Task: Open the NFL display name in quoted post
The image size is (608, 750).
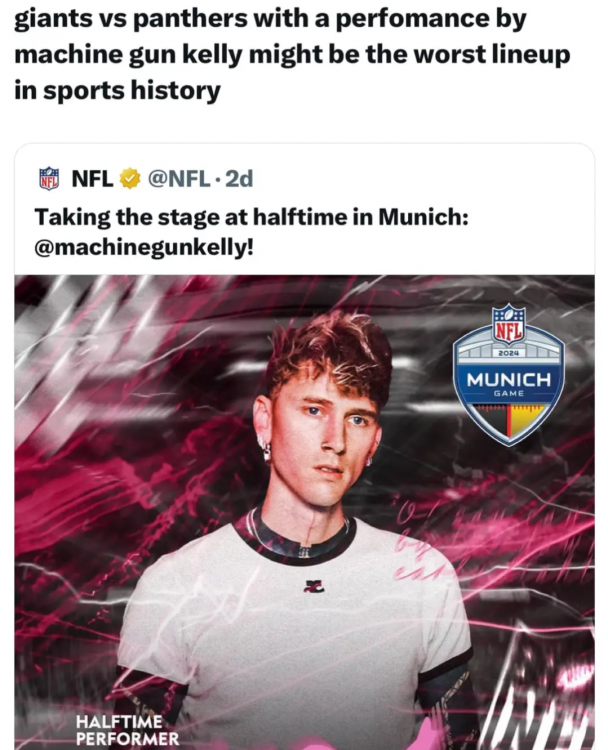Action: [x=92, y=179]
